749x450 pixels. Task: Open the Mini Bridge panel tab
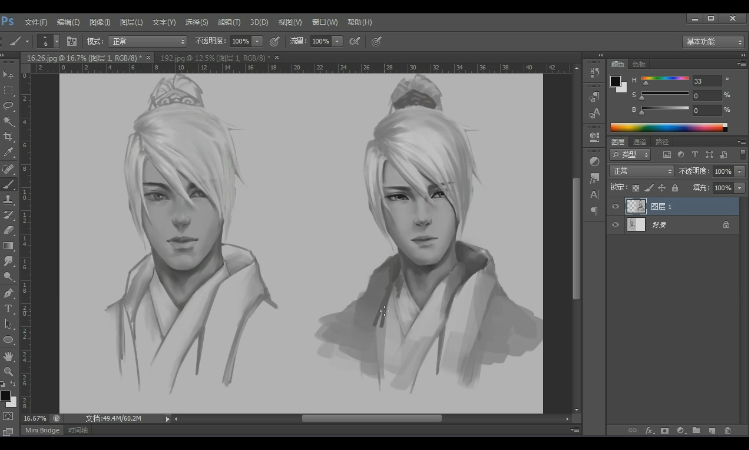42,430
